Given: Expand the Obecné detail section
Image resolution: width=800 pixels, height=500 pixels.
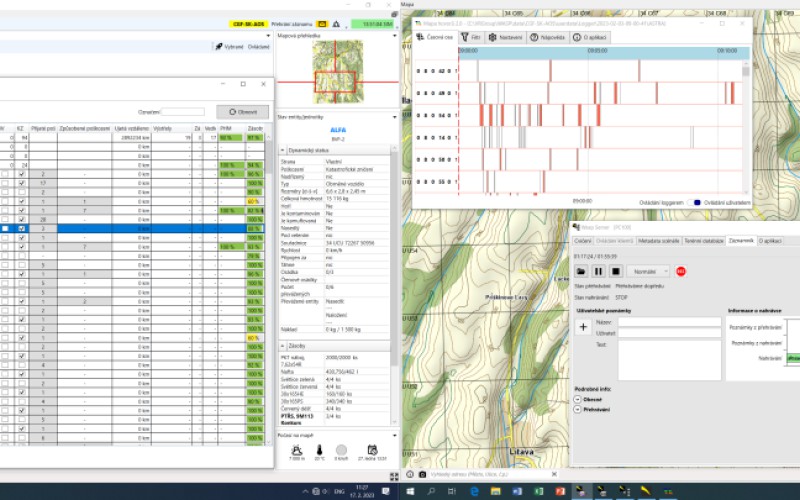Looking at the screenshot, I should [x=578, y=399].
